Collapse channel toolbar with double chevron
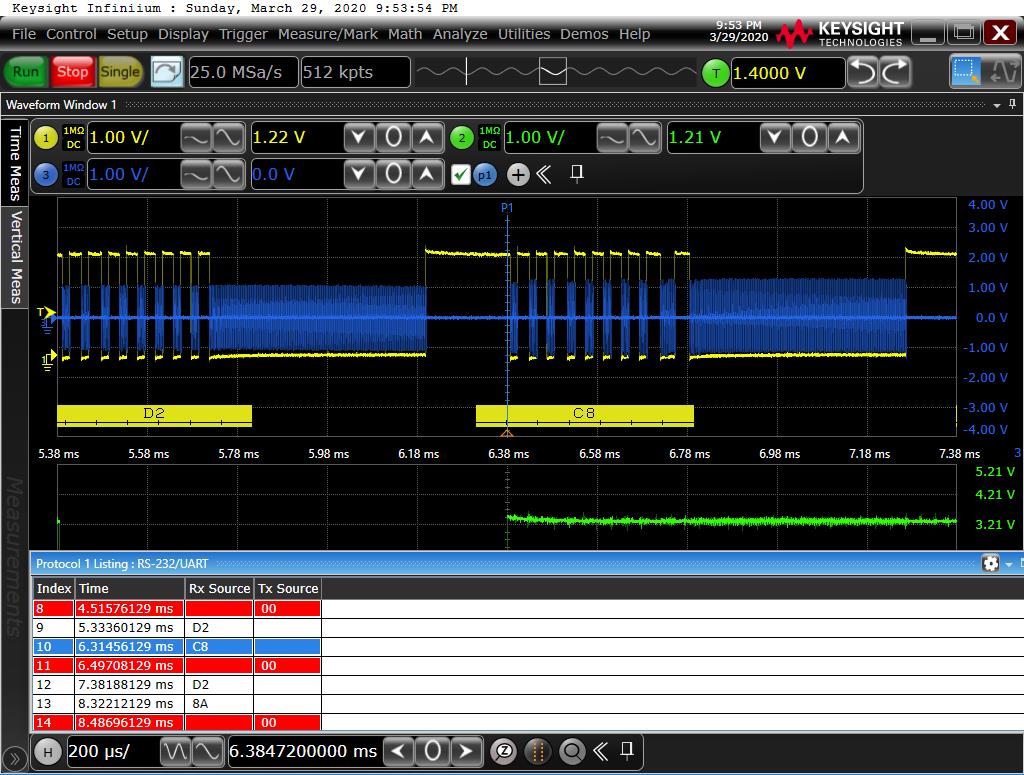This screenshot has width=1024, height=775. click(x=544, y=175)
